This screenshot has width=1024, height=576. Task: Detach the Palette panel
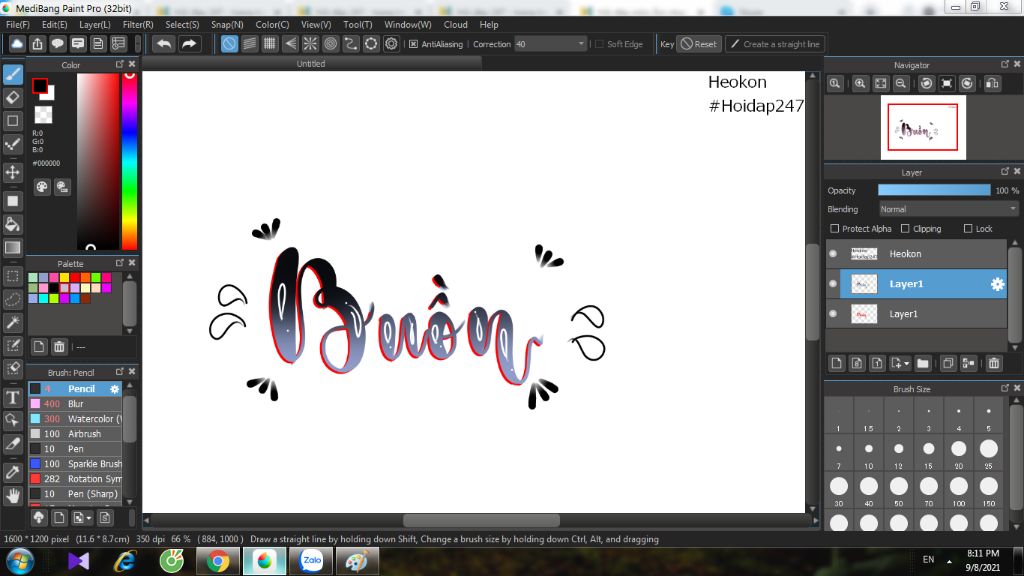coord(120,263)
